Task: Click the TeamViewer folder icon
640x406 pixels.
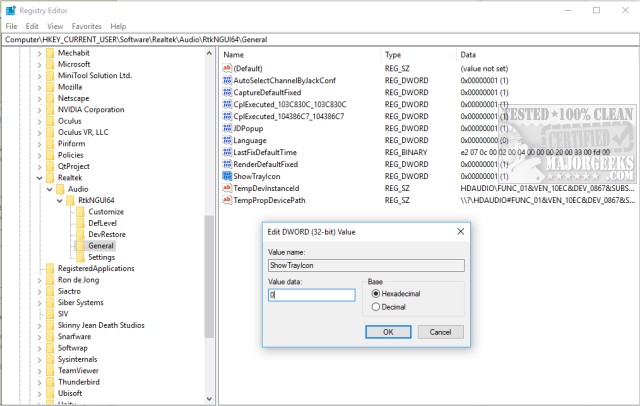Action: [x=50, y=371]
